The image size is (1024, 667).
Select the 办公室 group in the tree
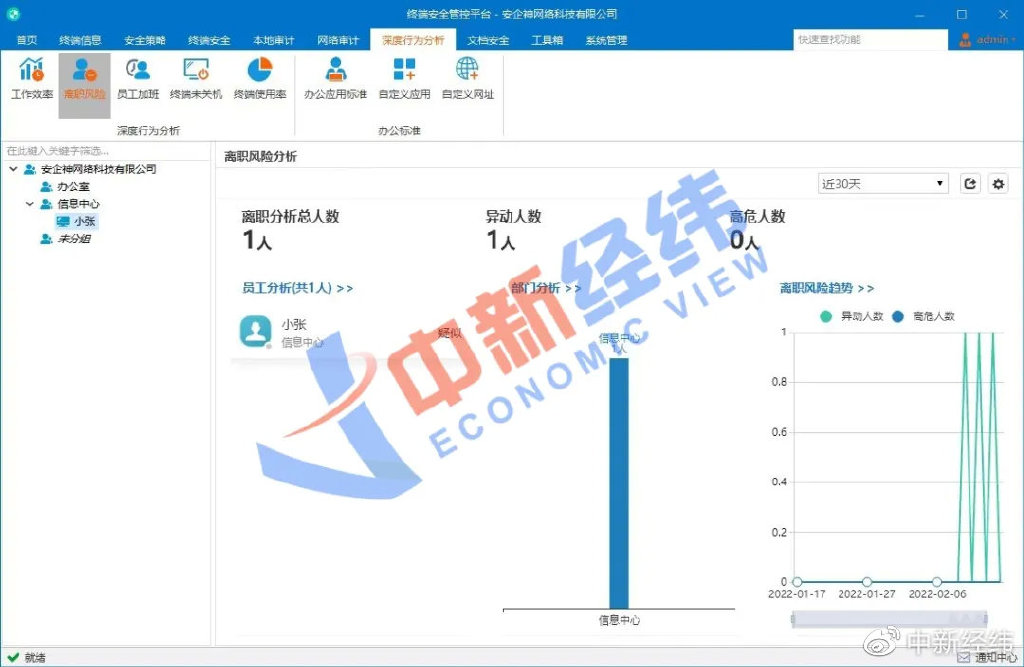pyautogui.click(x=73, y=186)
